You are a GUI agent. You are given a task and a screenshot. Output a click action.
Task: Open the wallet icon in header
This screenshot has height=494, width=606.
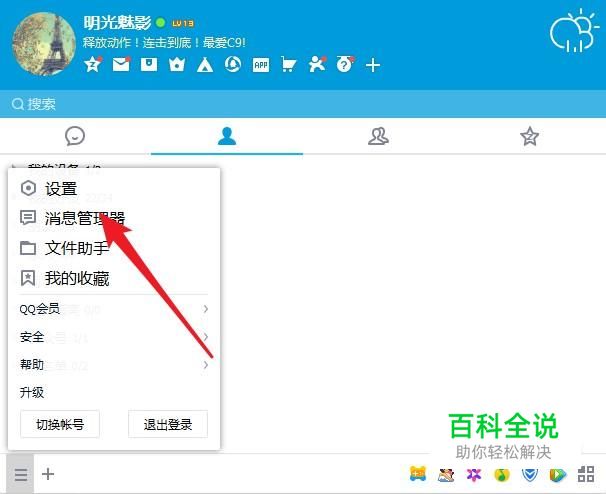(x=149, y=65)
